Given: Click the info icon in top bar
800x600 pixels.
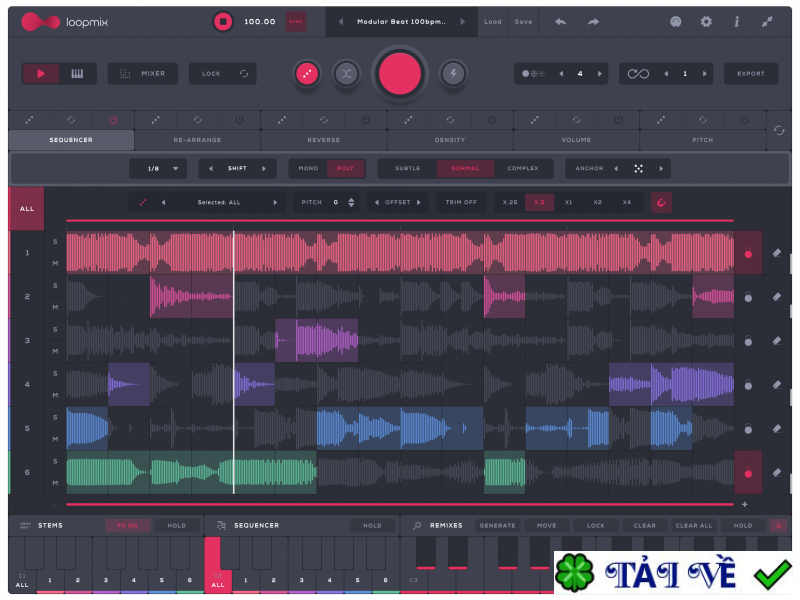Looking at the screenshot, I should pyautogui.click(x=737, y=21).
